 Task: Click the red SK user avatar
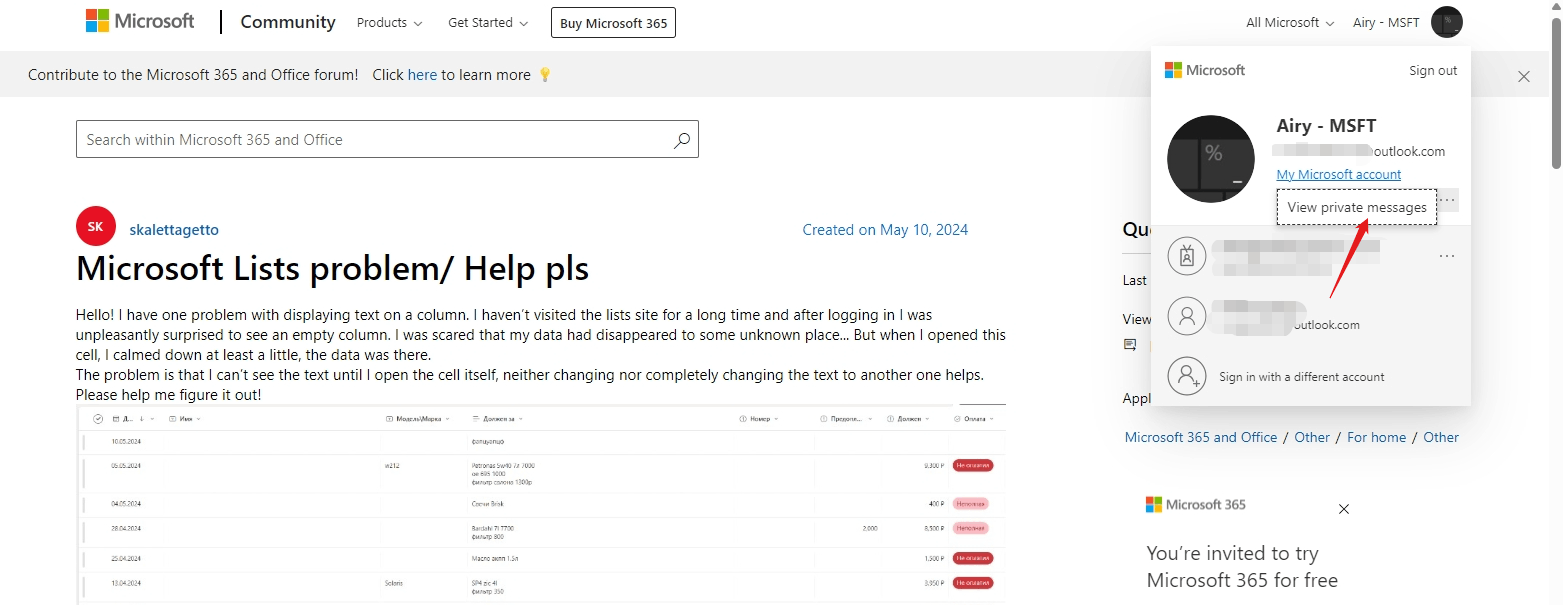(96, 226)
